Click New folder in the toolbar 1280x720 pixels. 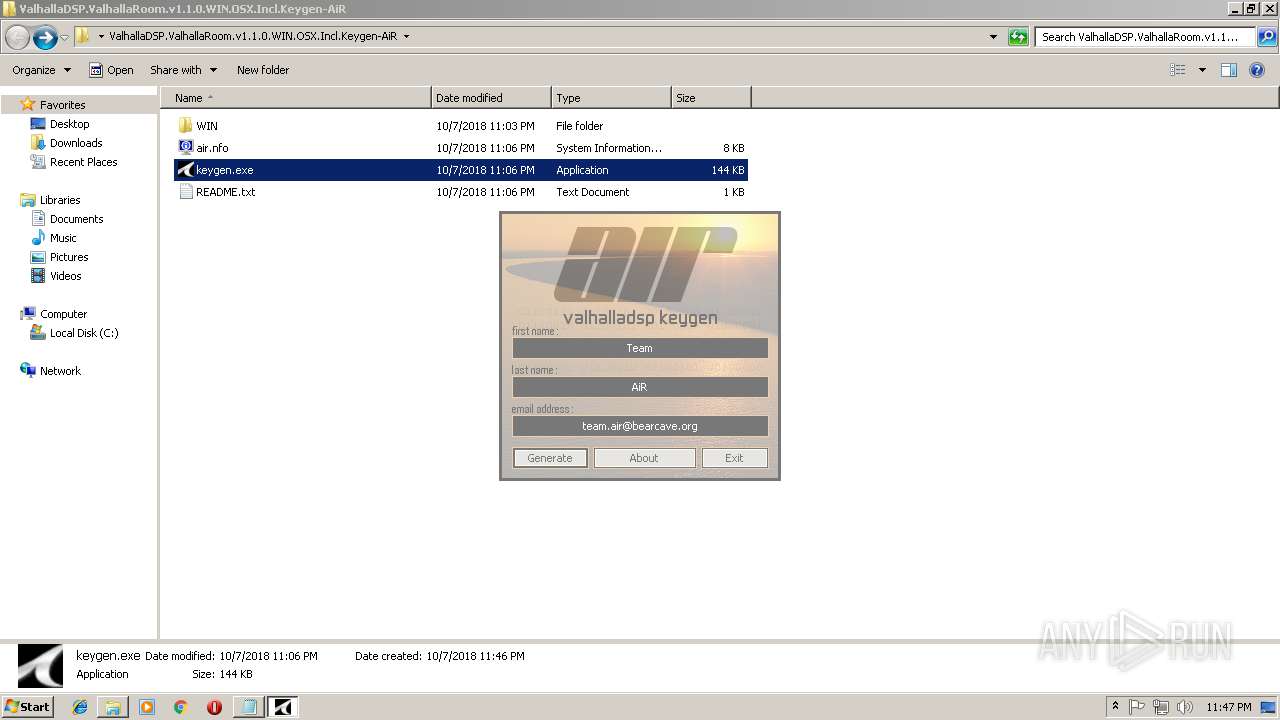click(x=263, y=70)
